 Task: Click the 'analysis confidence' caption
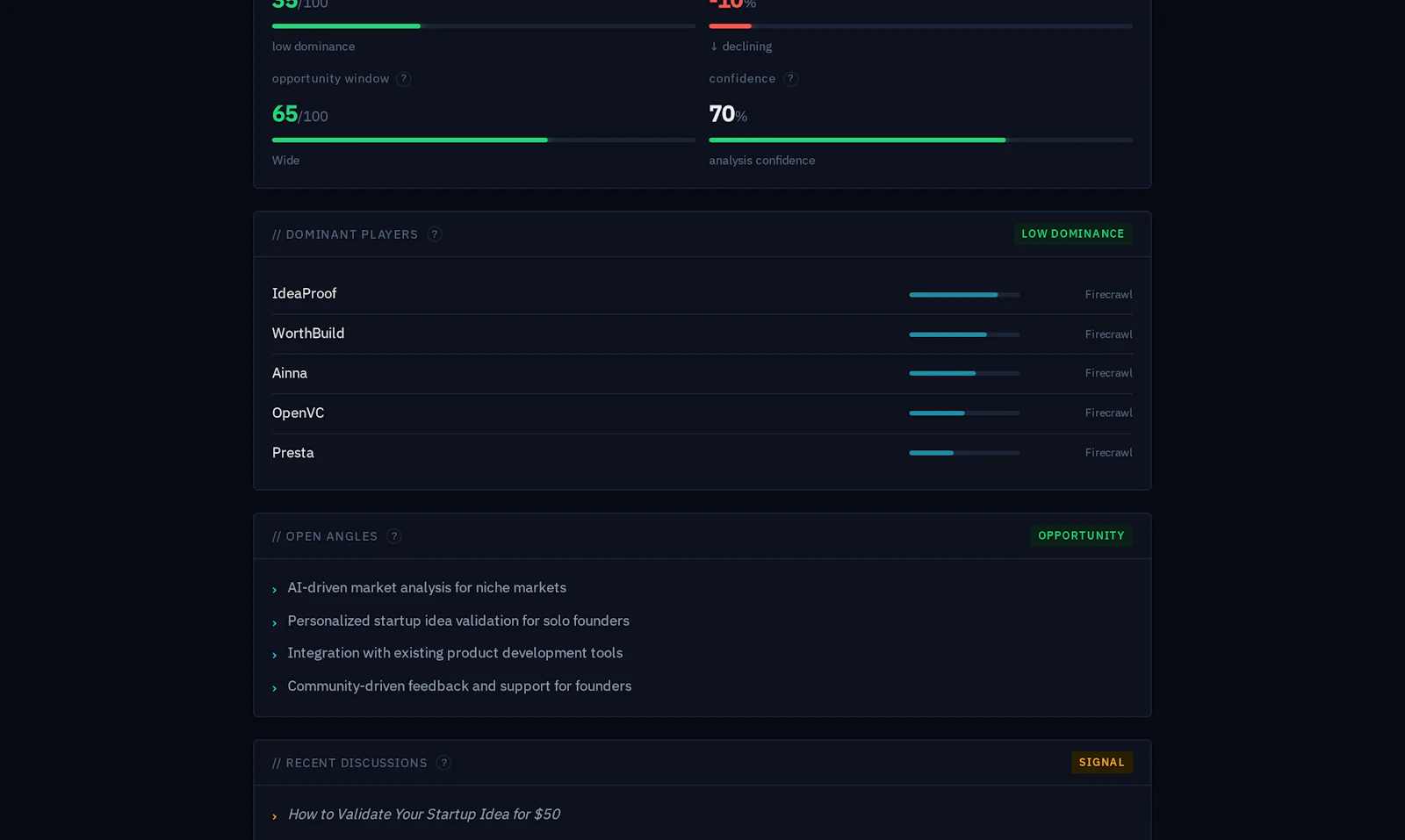click(x=762, y=161)
